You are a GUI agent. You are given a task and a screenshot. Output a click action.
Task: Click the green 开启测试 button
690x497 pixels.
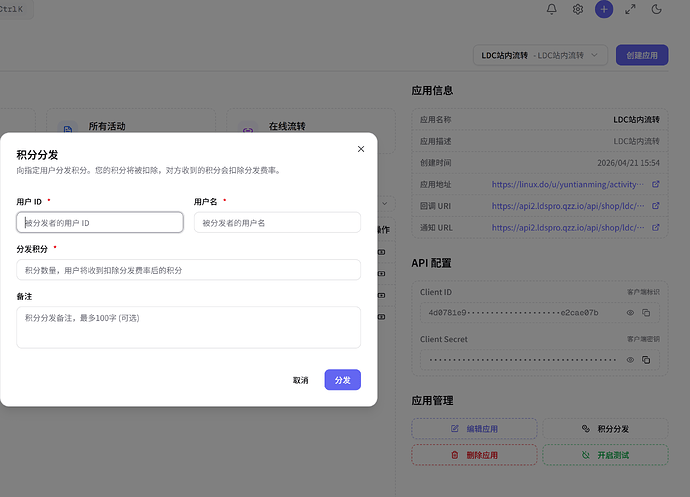click(606, 455)
